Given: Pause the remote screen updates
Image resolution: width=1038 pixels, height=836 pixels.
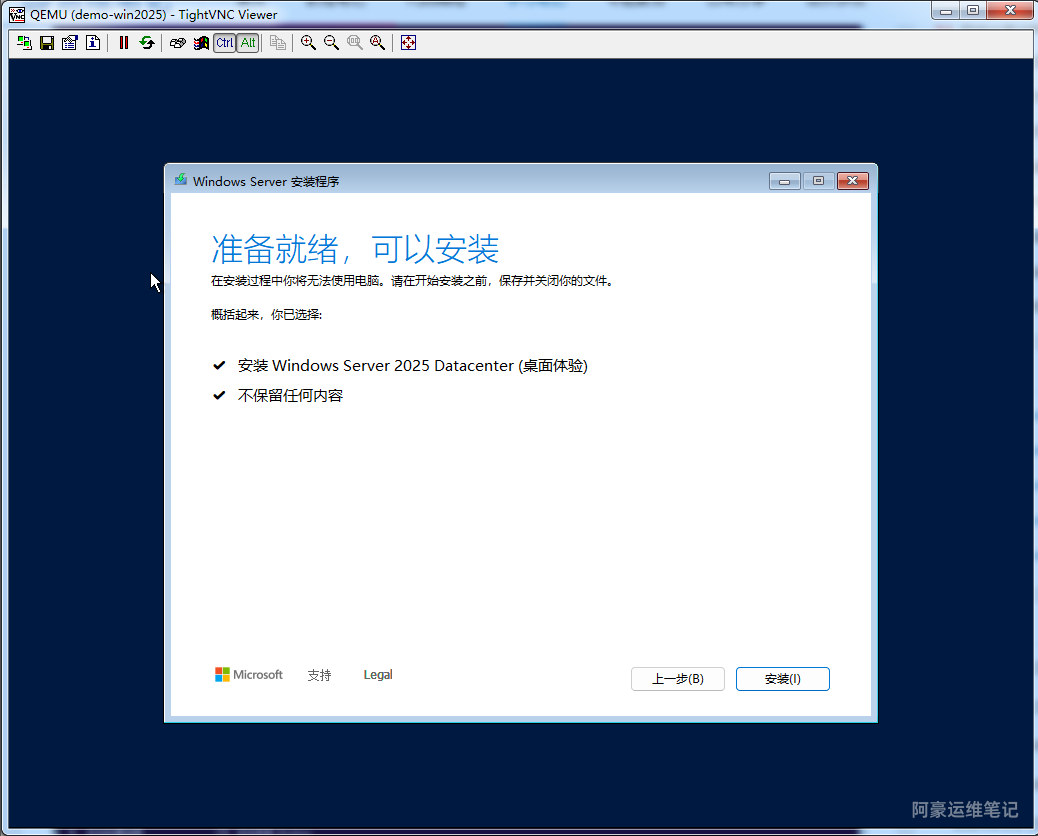Looking at the screenshot, I should coord(123,43).
